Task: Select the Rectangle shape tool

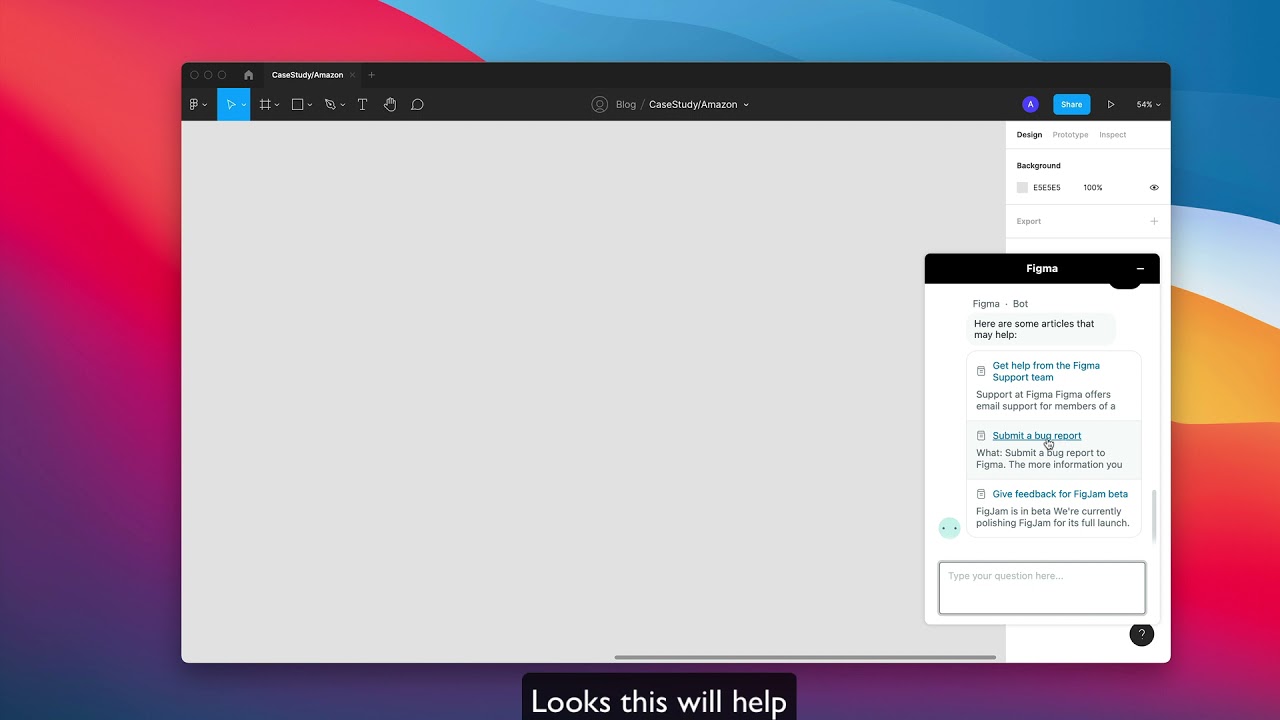Action: click(297, 104)
